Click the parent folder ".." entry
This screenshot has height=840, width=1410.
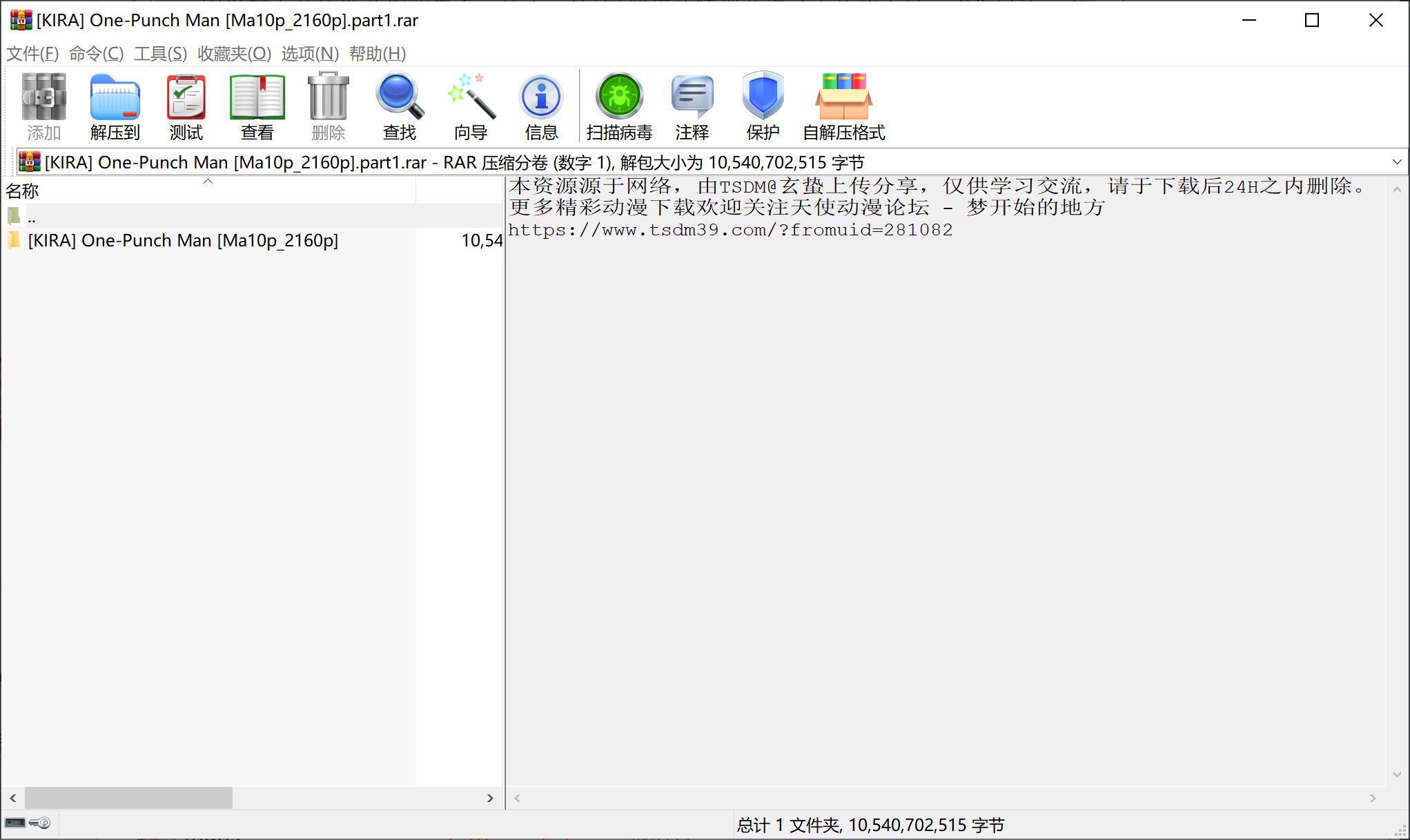[31, 217]
